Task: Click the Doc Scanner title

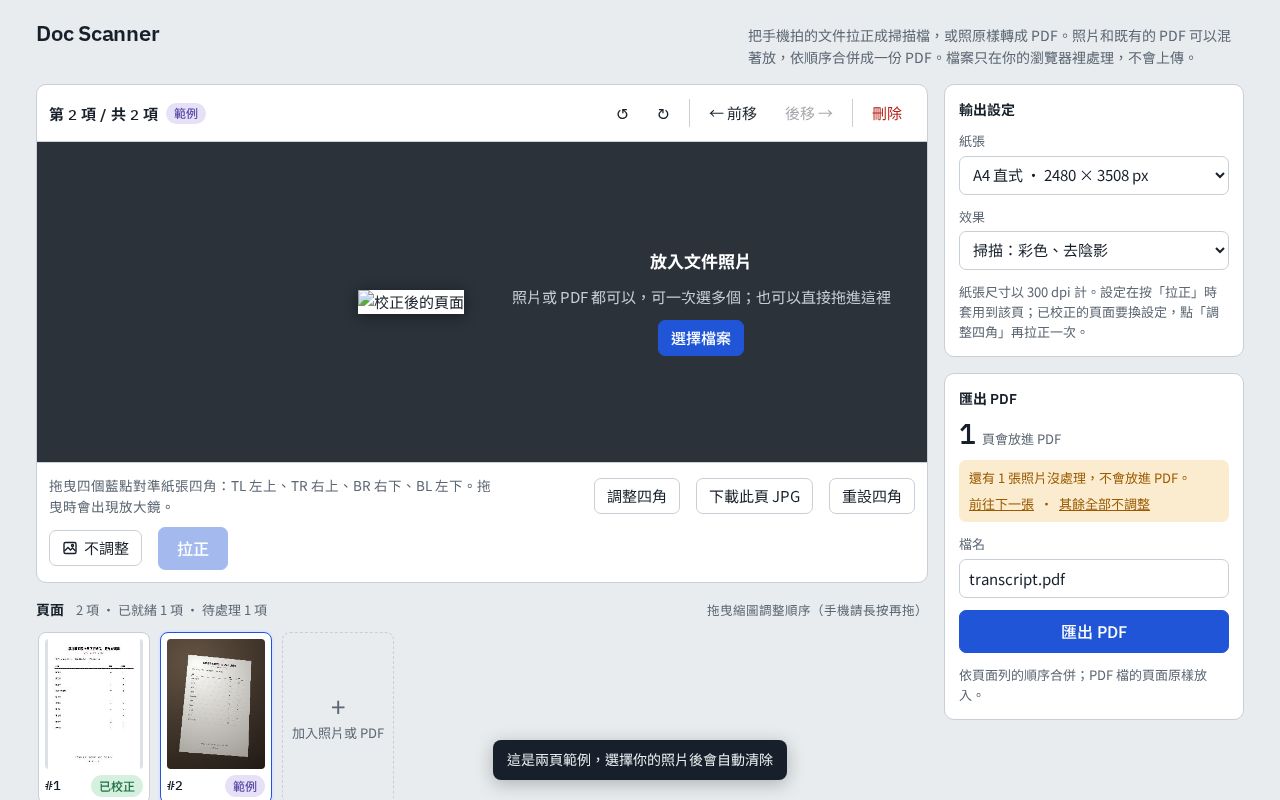Action: coord(98,34)
